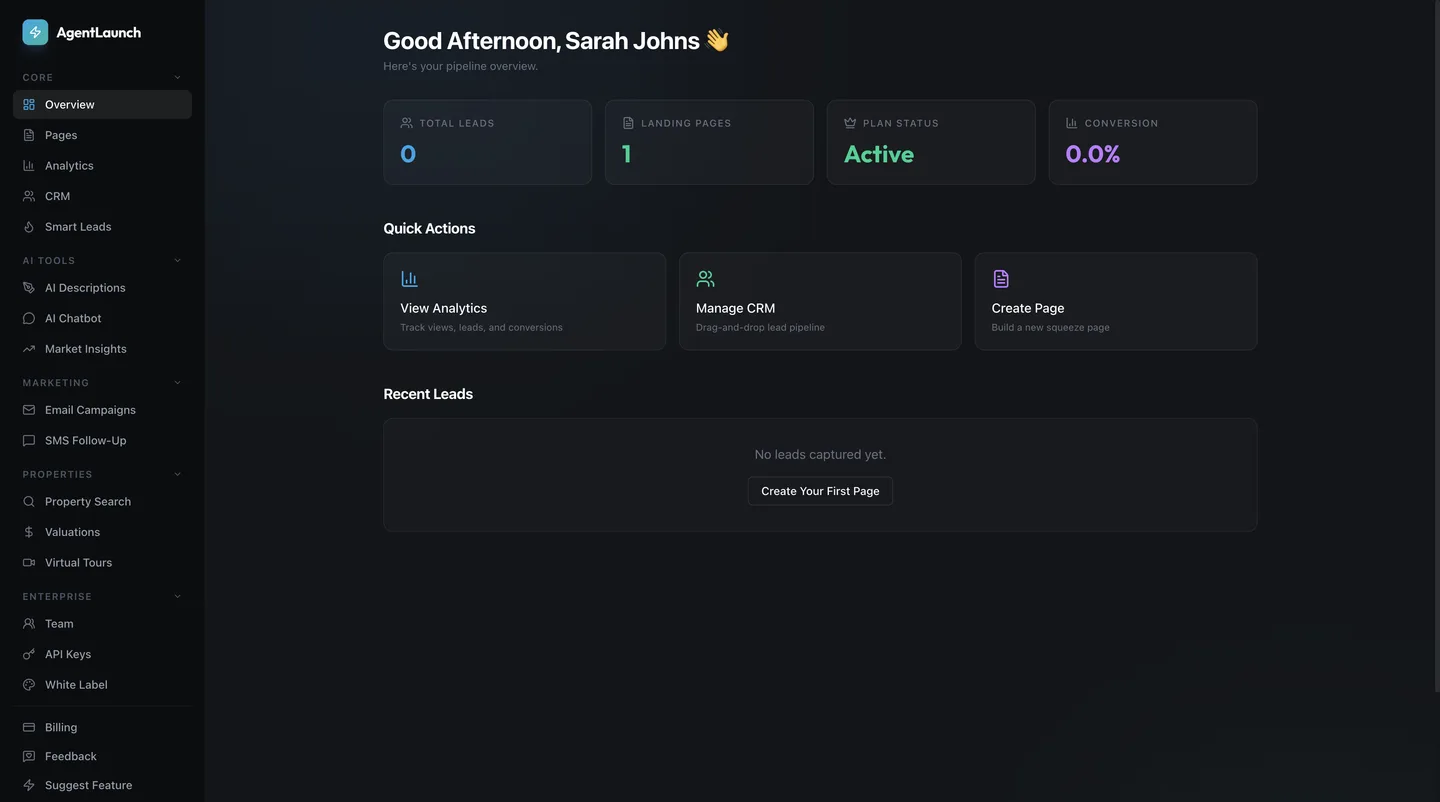Click the greeting "Good Afternoon, Sarah Johns"

tap(541, 41)
